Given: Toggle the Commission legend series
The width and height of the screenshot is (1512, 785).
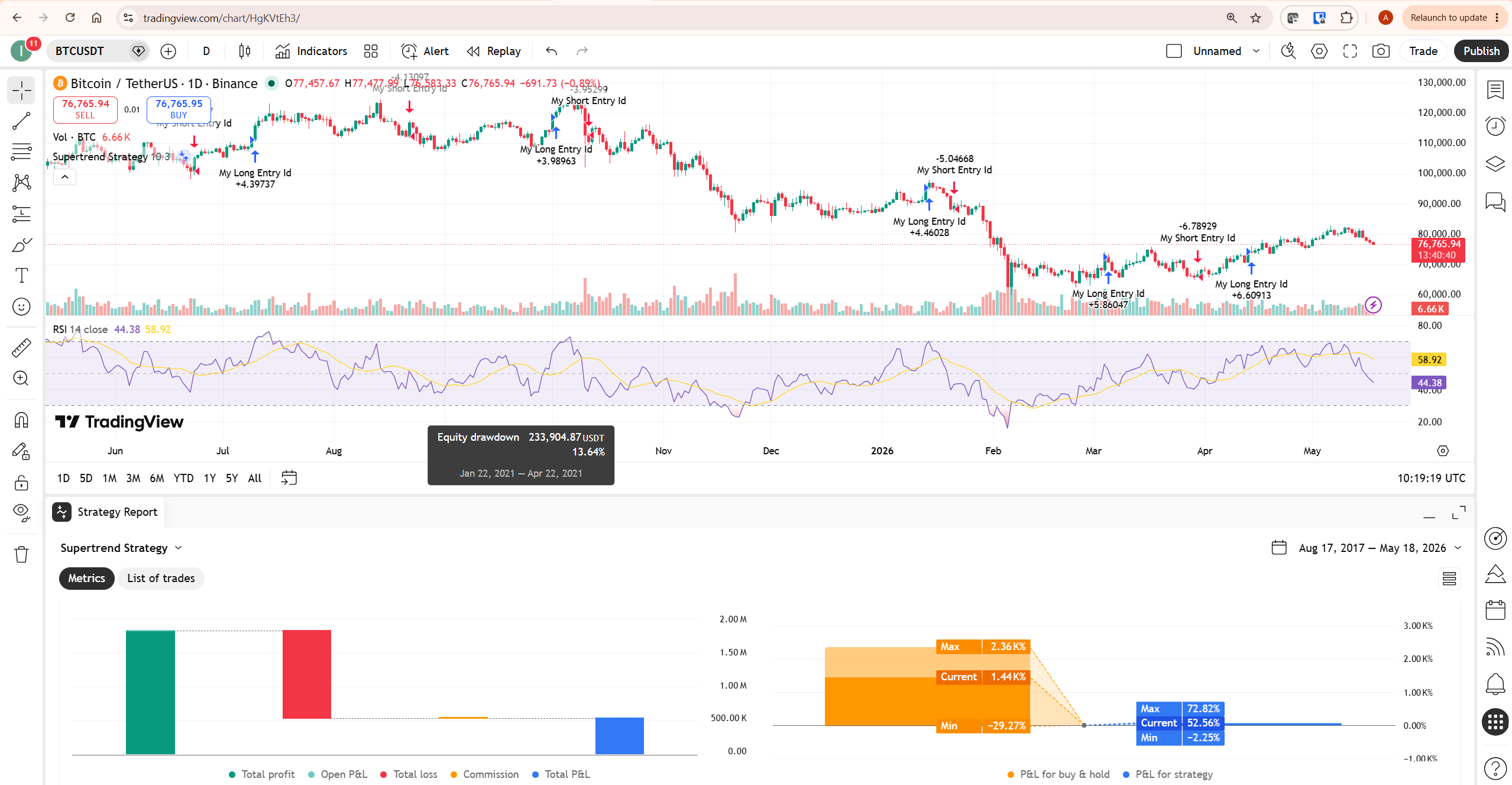Looking at the screenshot, I should click(484, 775).
